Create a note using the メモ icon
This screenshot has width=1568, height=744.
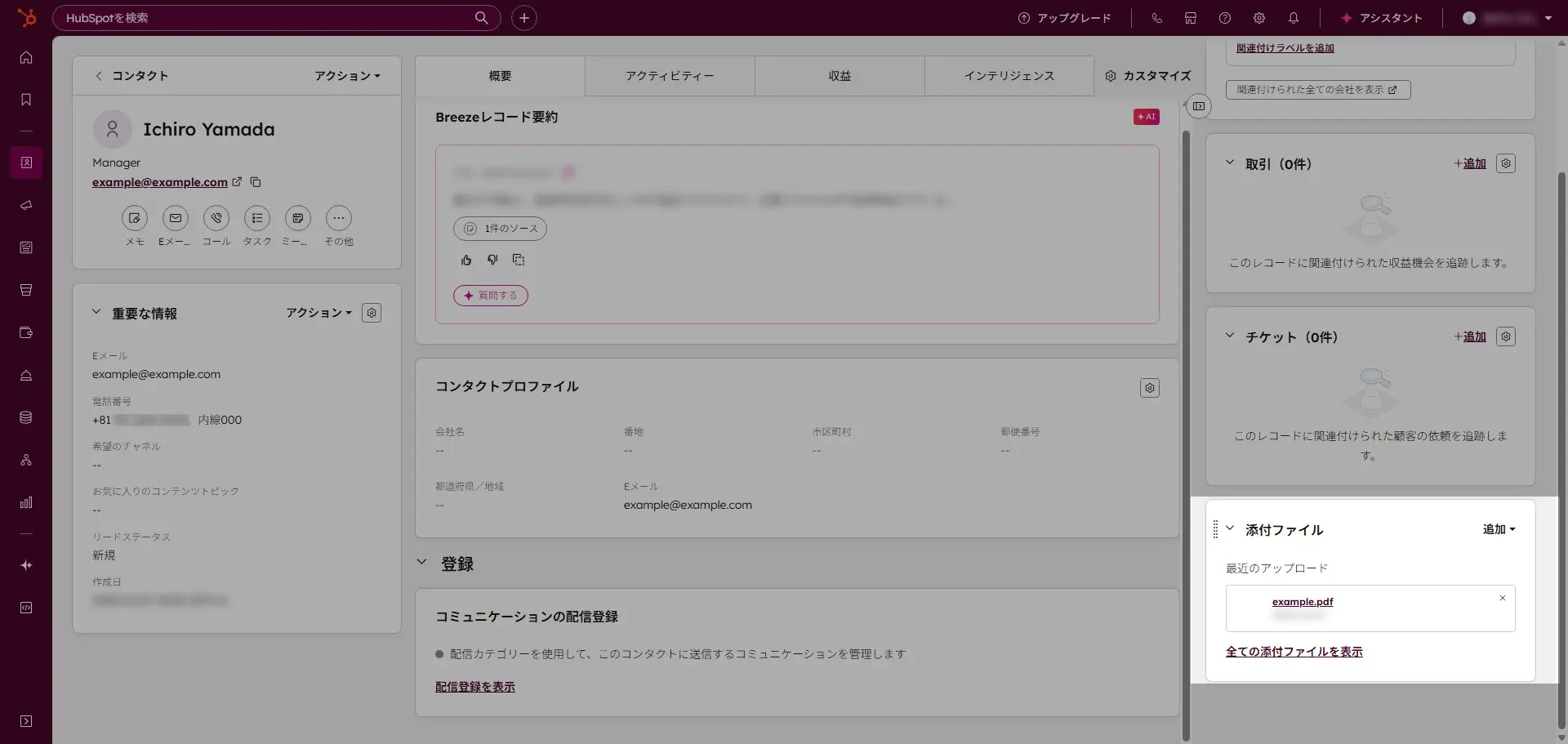pos(134,218)
